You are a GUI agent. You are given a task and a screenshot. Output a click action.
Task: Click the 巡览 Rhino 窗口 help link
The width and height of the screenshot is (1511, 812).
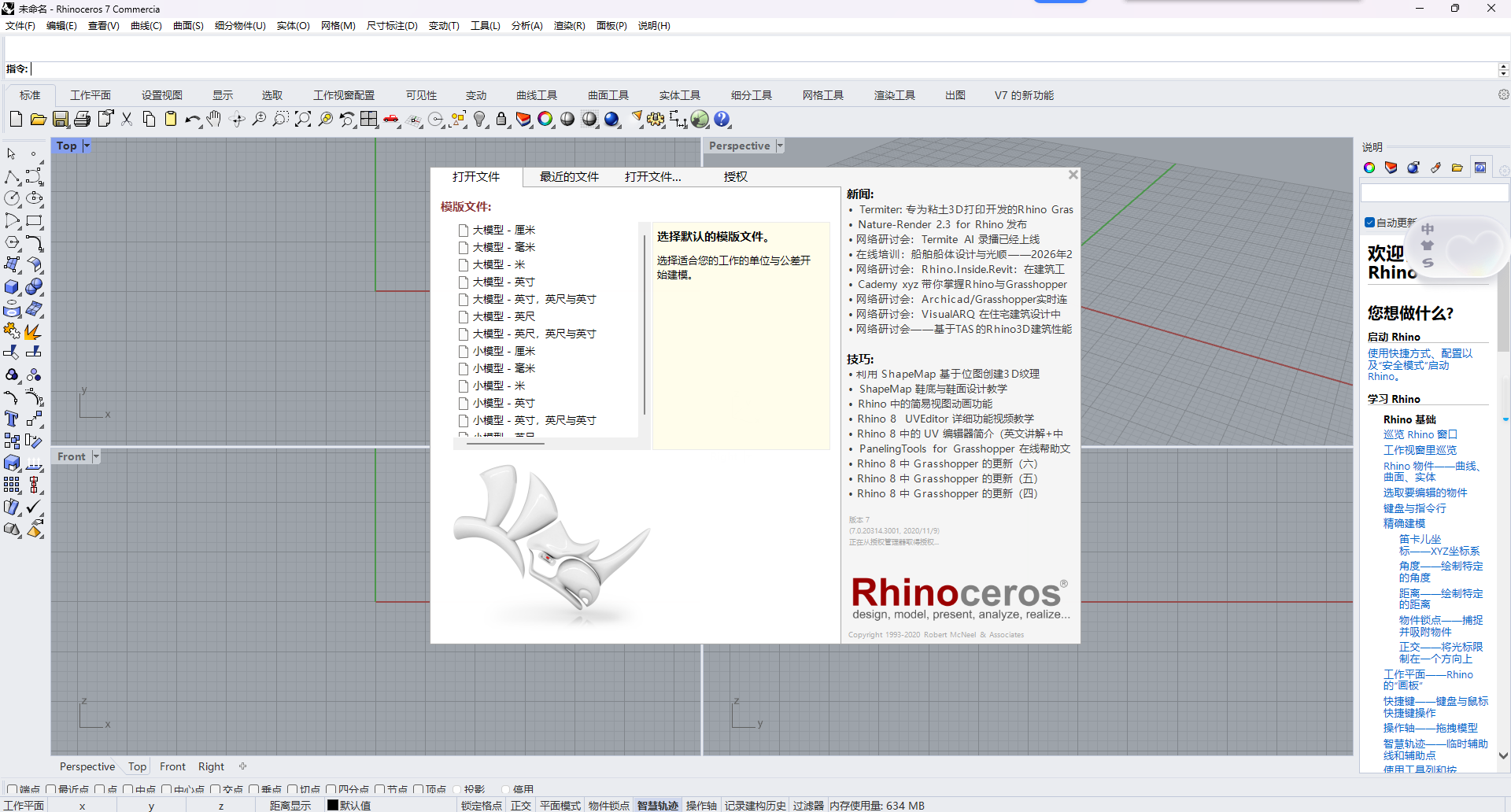click(x=1420, y=434)
